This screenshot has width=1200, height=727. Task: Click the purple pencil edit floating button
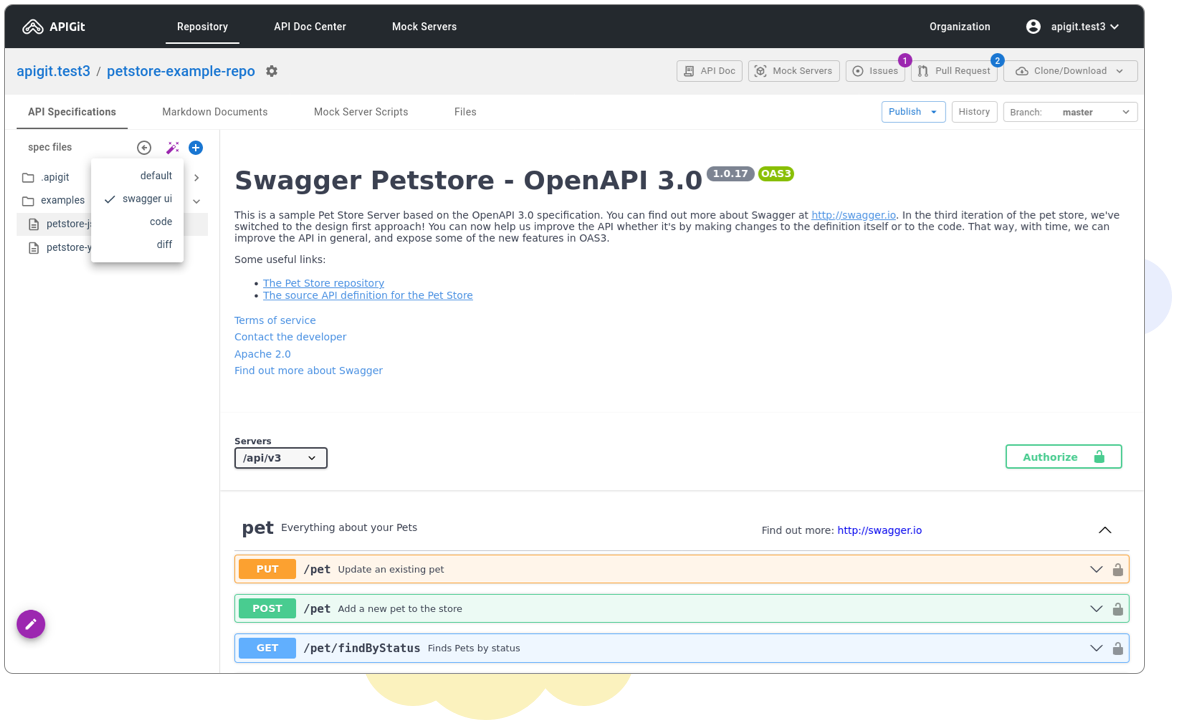(31, 624)
